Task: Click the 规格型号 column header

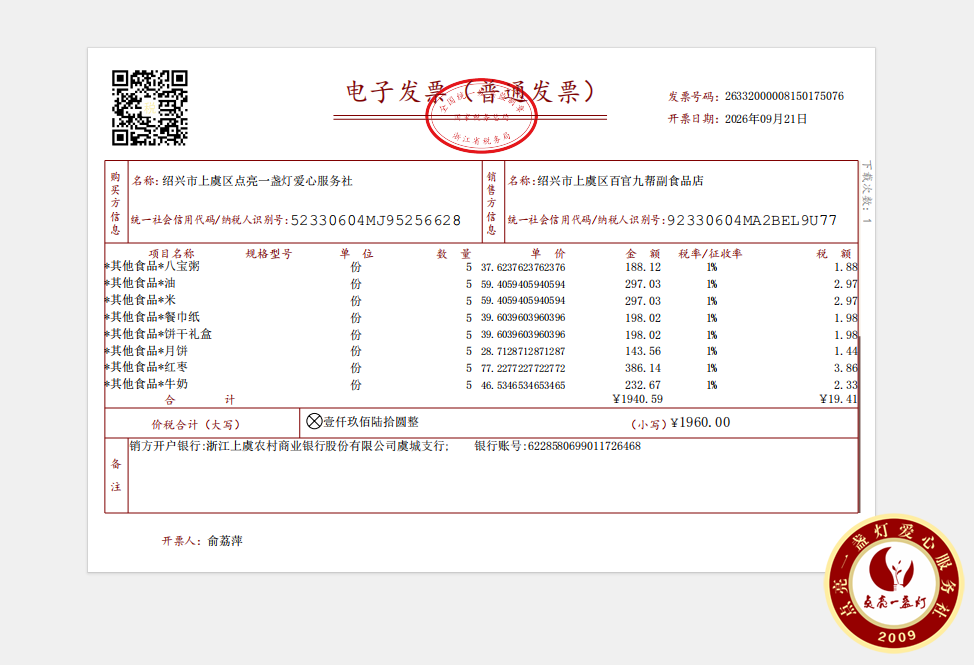Action: pos(268,253)
